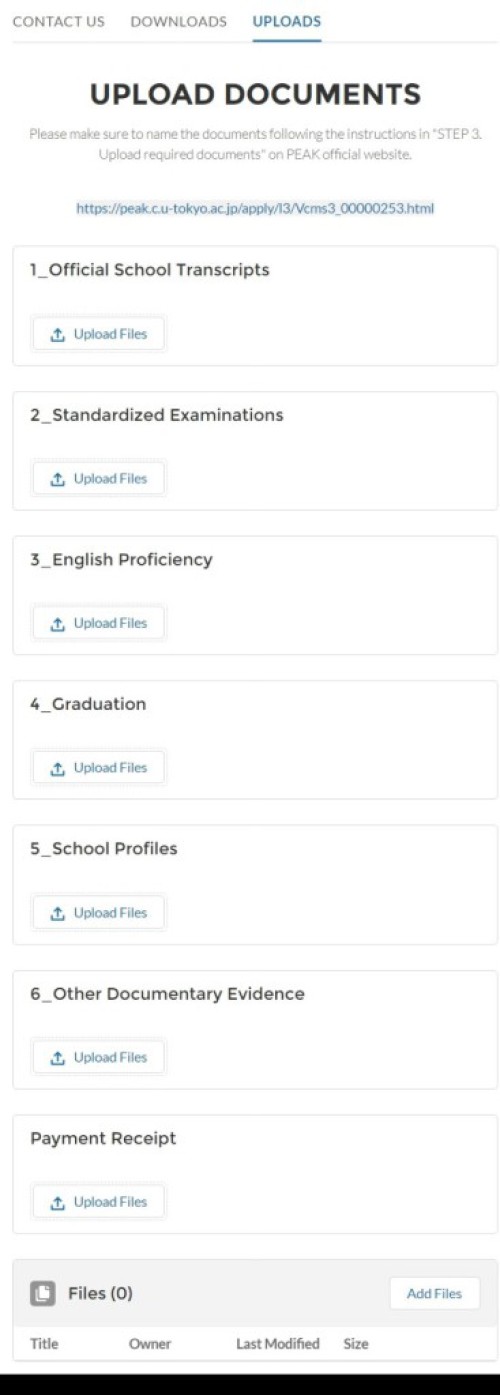Click upload icon under Other Documentary Evidence
Viewport: 500px width, 1395px height.
pos(58,1057)
